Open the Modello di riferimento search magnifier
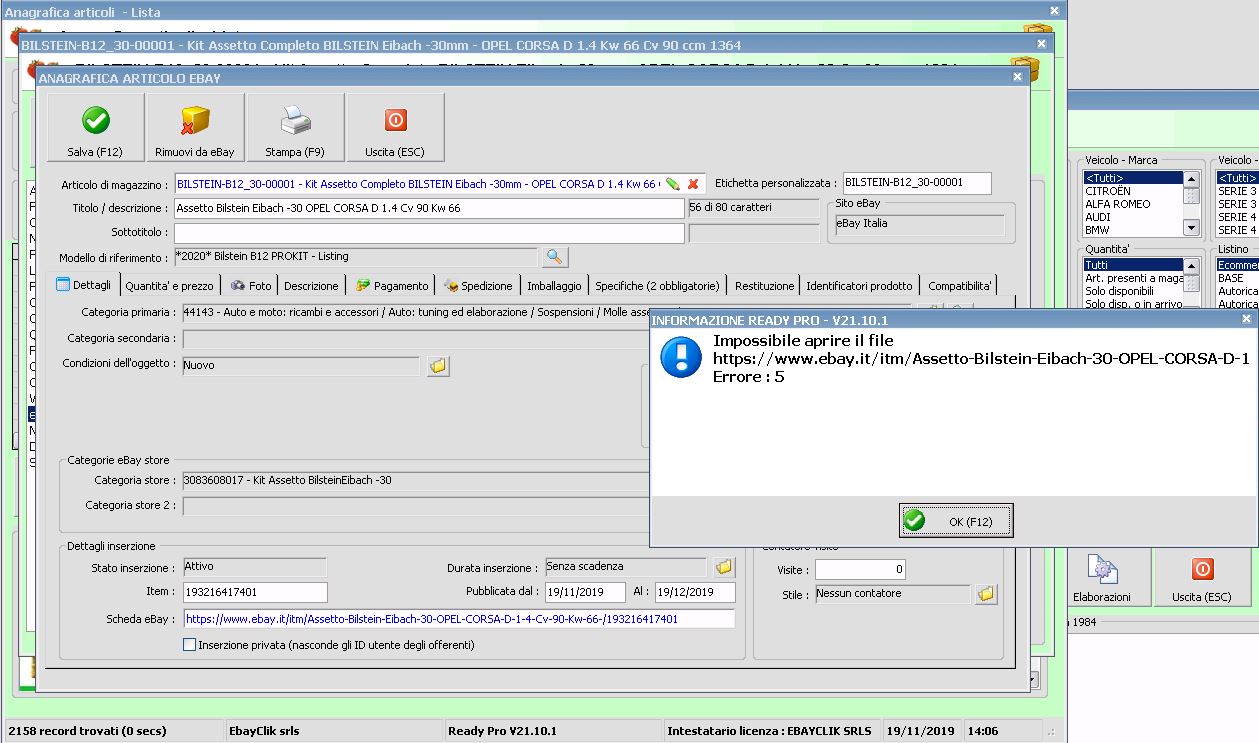The height and width of the screenshot is (743, 1259). [555, 257]
